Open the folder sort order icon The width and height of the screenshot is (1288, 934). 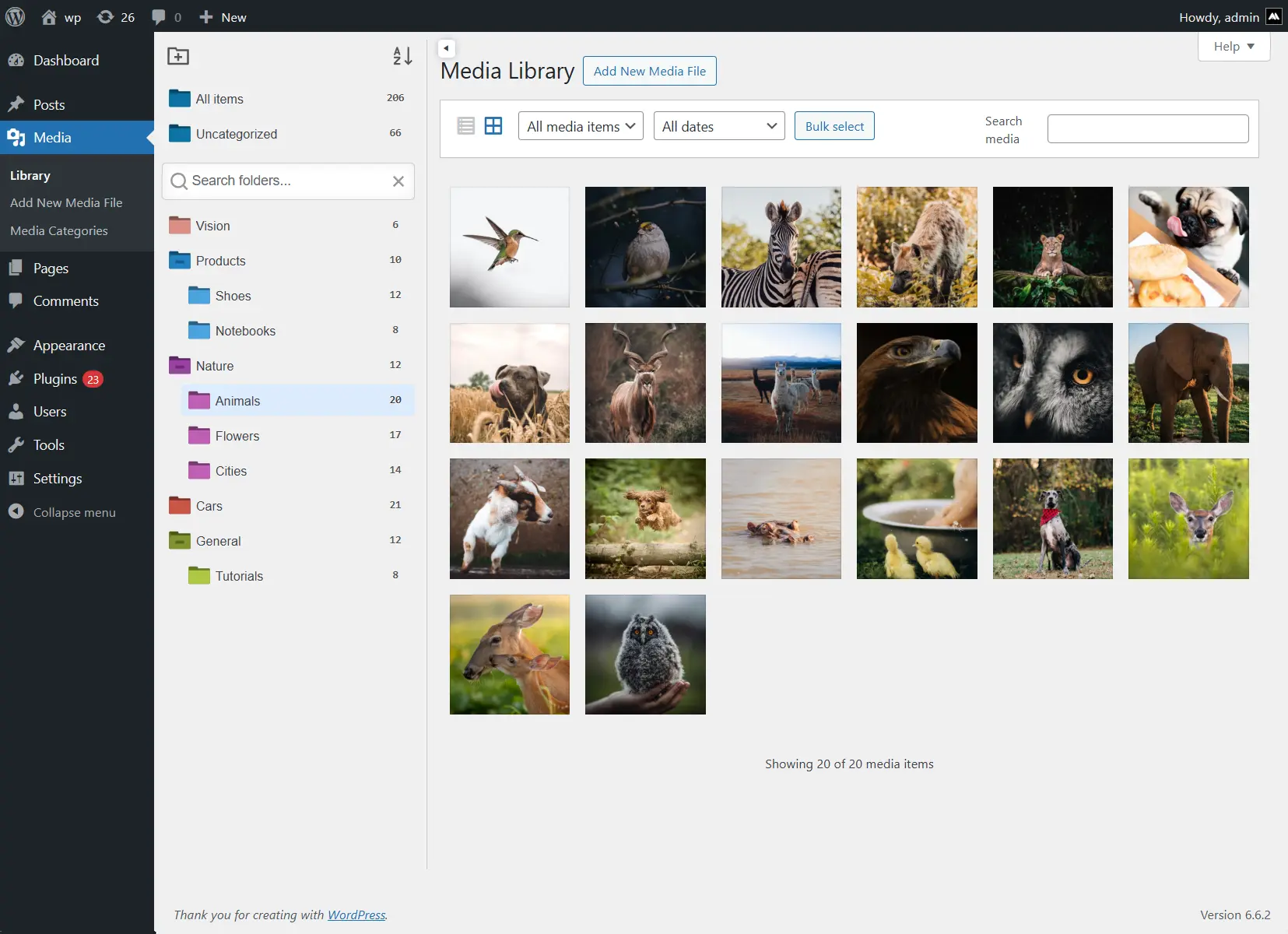click(x=402, y=56)
